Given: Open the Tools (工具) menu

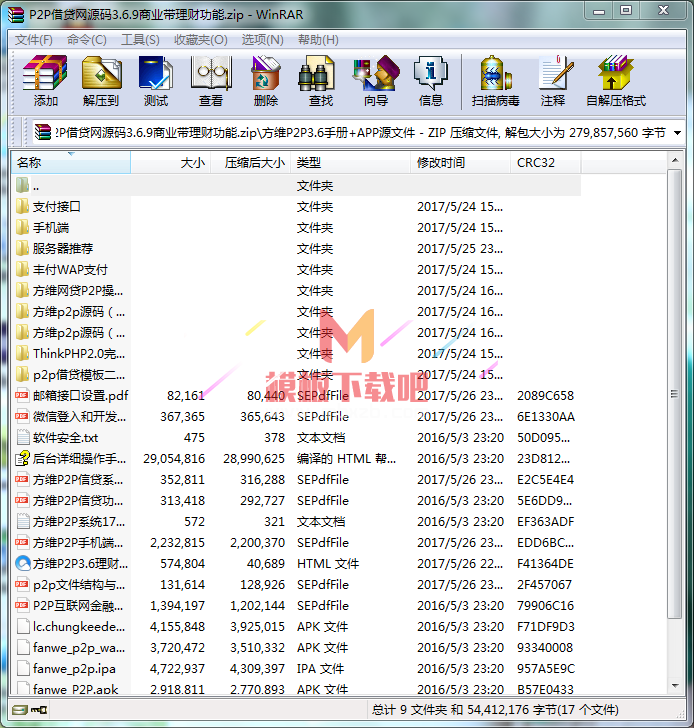Looking at the screenshot, I should (140, 40).
